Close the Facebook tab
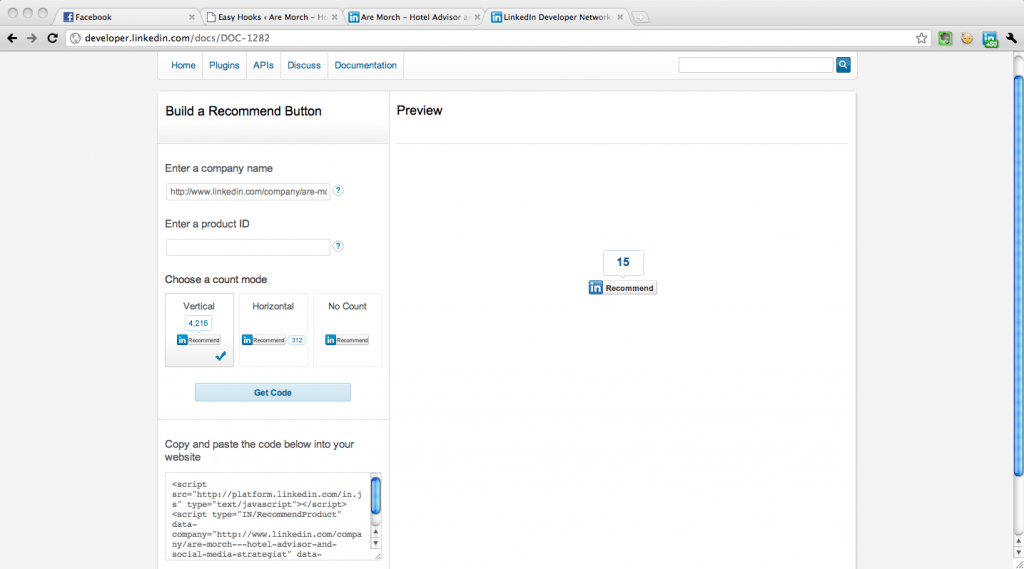 pyautogui.click(x=191, y=18)
